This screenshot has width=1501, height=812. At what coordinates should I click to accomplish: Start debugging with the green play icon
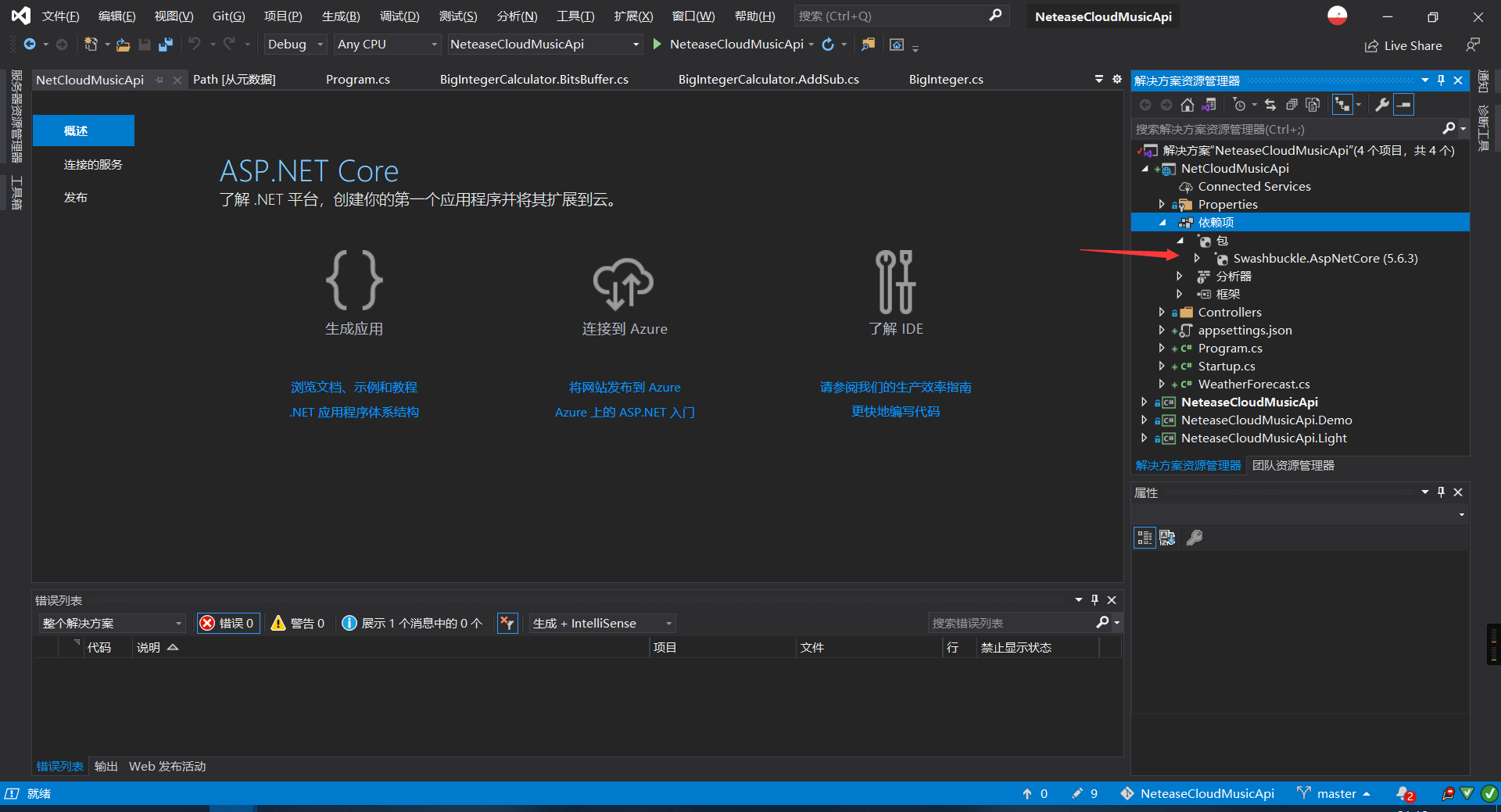(x=657, y=45)
